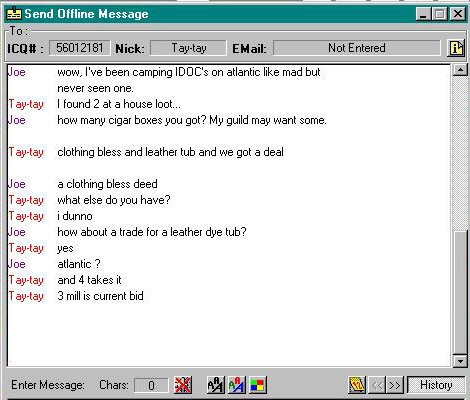The image size is (470, 400).
Task: Click the EMail field reading Not Entered
Action: (357, 48)
